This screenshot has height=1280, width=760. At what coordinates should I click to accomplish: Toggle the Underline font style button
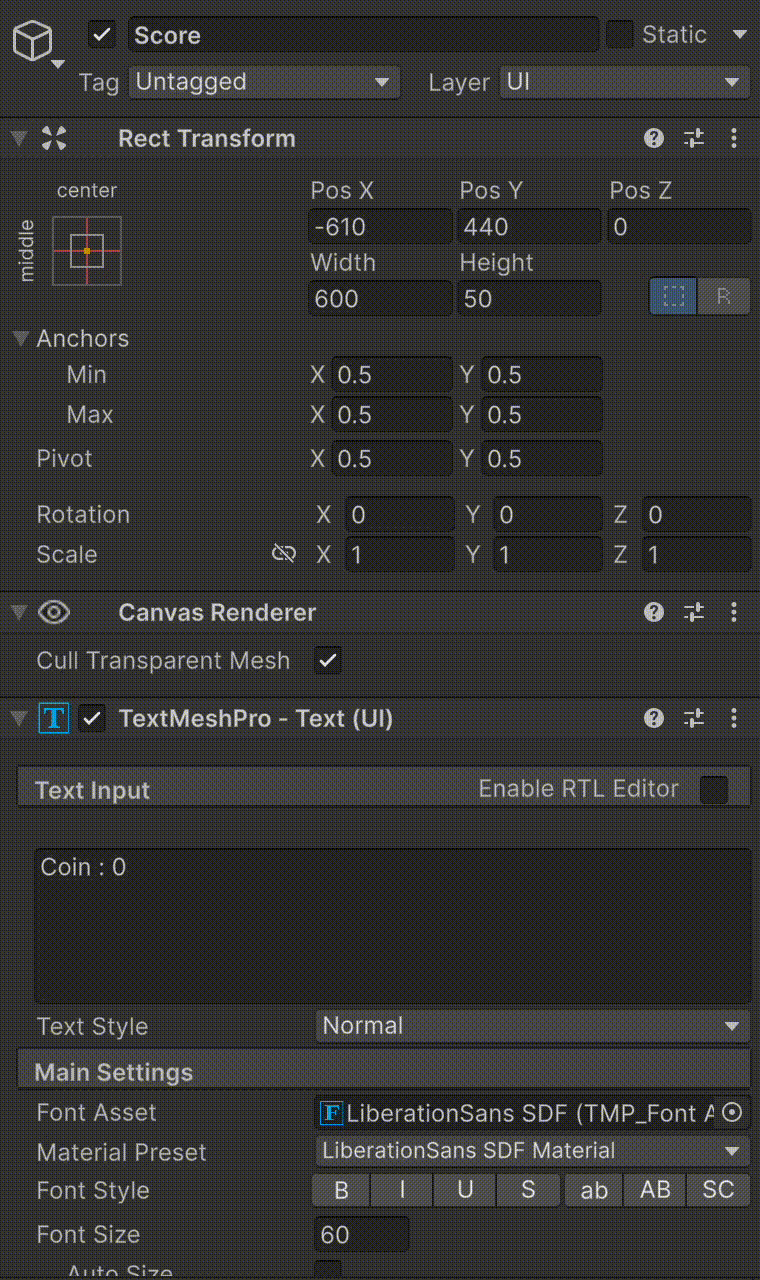[465, 1190]
